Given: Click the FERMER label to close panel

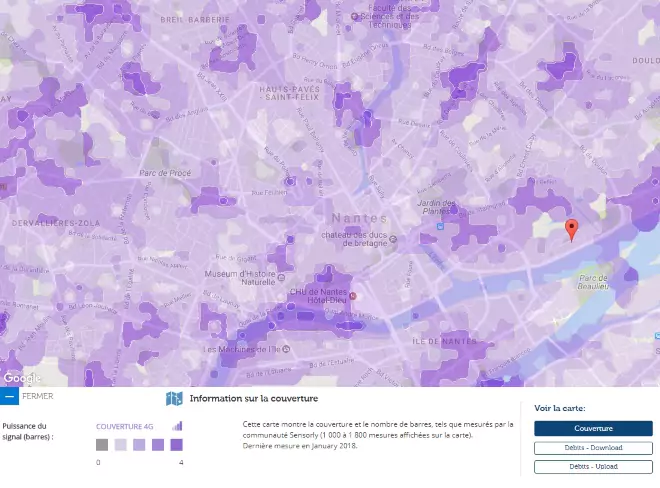Looking at the screenshot, I should click(37, 396).
